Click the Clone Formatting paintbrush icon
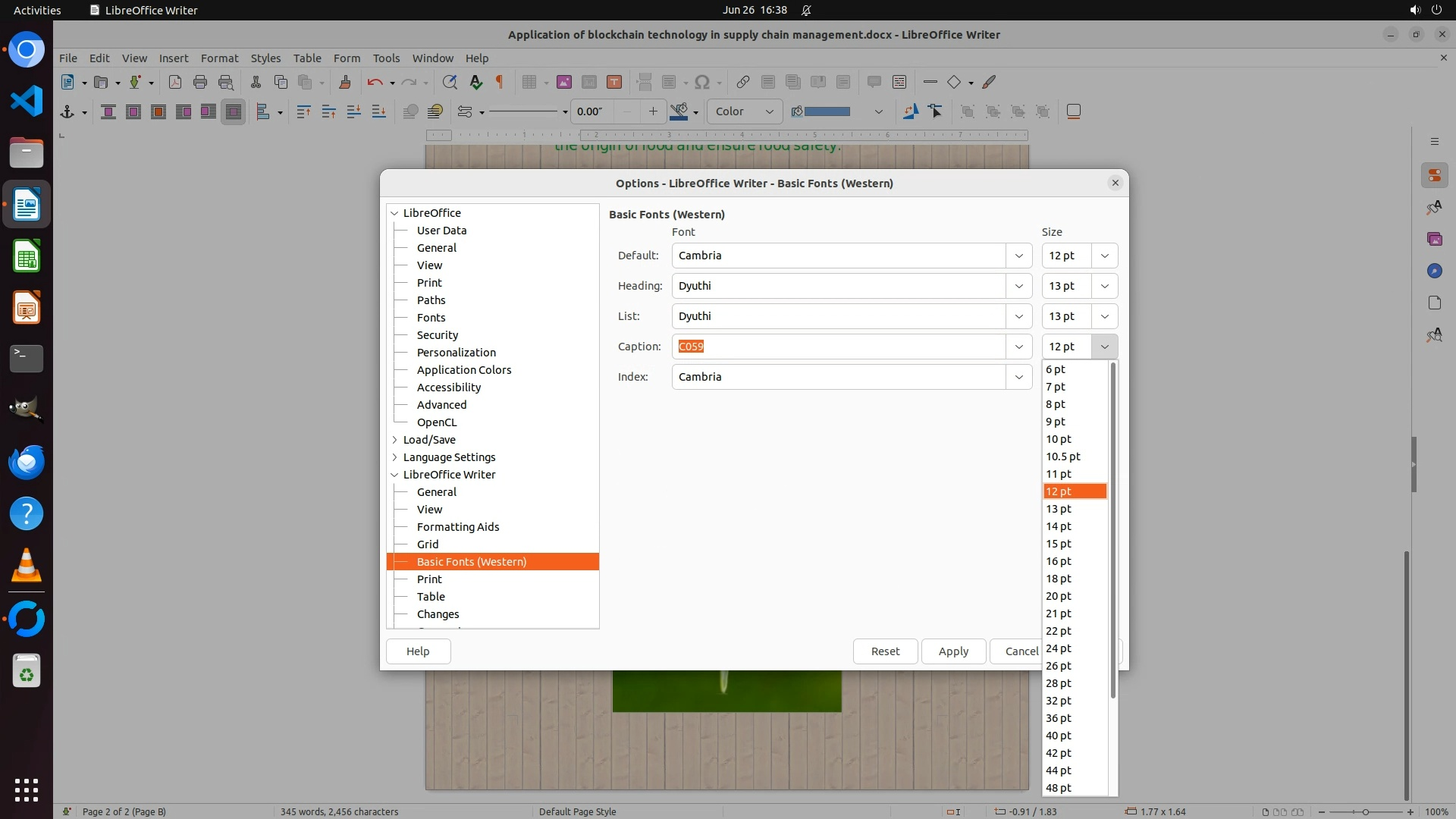Viewport: 1456px width, 819px height. click(x=345, y=82)
